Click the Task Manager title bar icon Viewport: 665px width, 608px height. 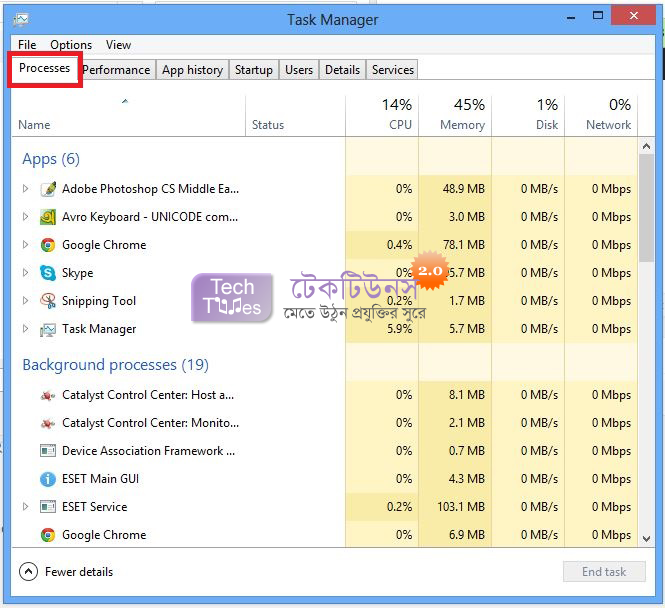pyautogui.click(x=21, y=19)
